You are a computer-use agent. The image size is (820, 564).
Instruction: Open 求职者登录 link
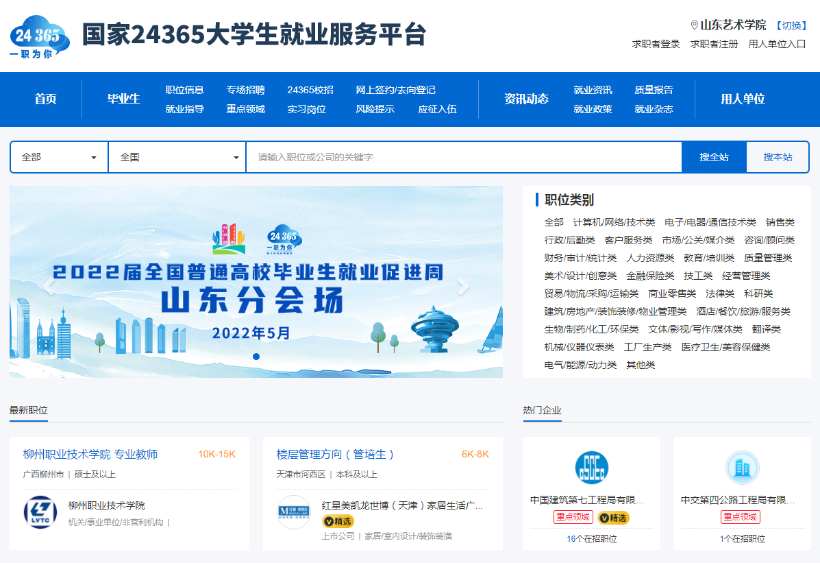[x=655, y=44]
